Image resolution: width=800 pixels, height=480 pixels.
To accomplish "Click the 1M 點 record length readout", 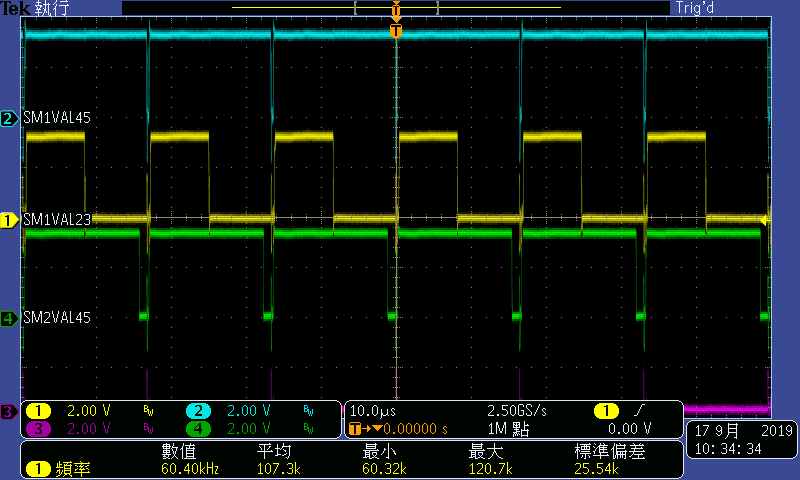I will 508,428.
